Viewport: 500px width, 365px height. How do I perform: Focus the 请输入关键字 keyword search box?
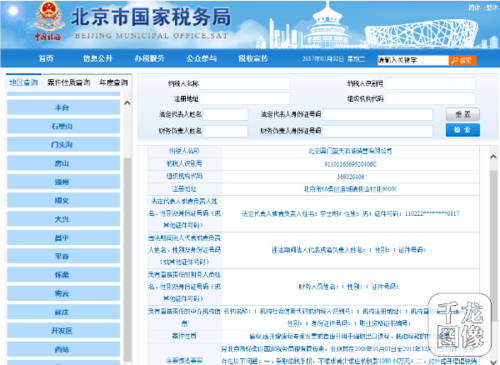(413, 60)
